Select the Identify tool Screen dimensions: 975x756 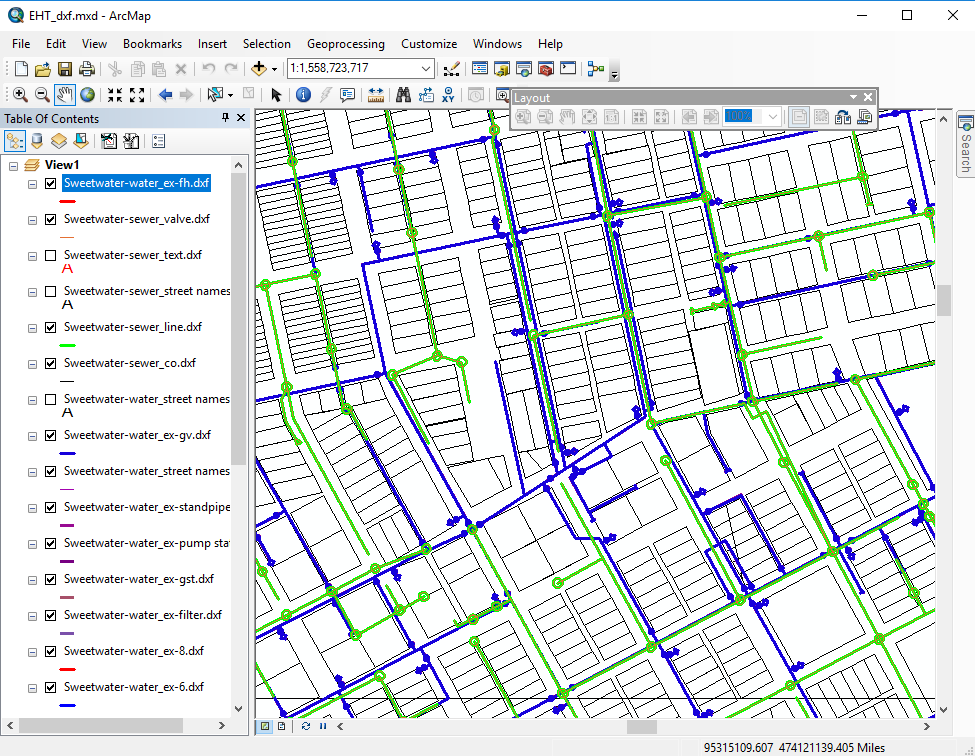303,95
